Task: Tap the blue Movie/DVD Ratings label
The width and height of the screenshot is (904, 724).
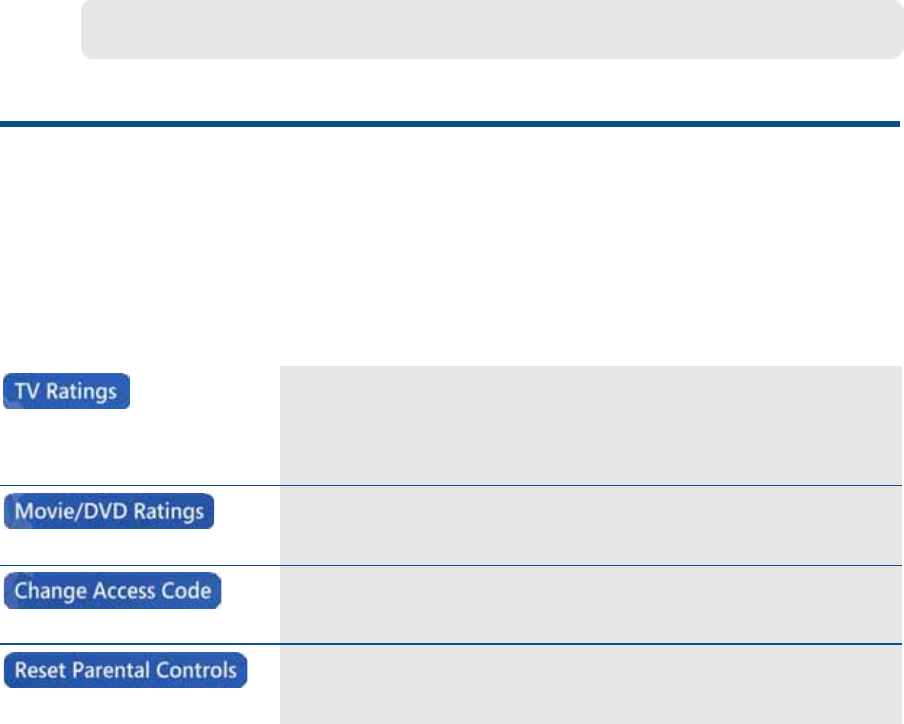Action: click(109, 512)
